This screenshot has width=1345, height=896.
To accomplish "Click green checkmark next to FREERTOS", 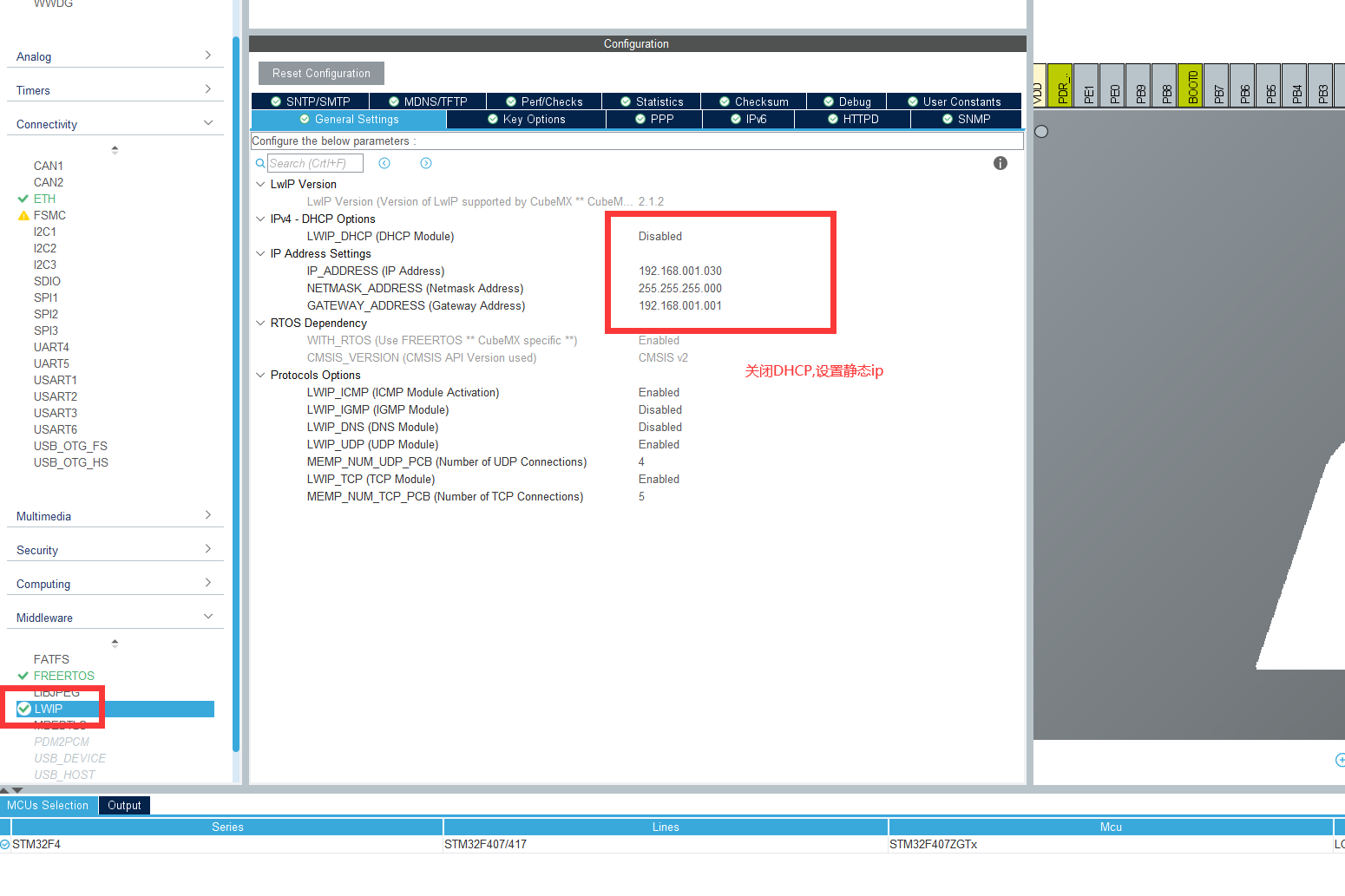I will click(23, 676).
